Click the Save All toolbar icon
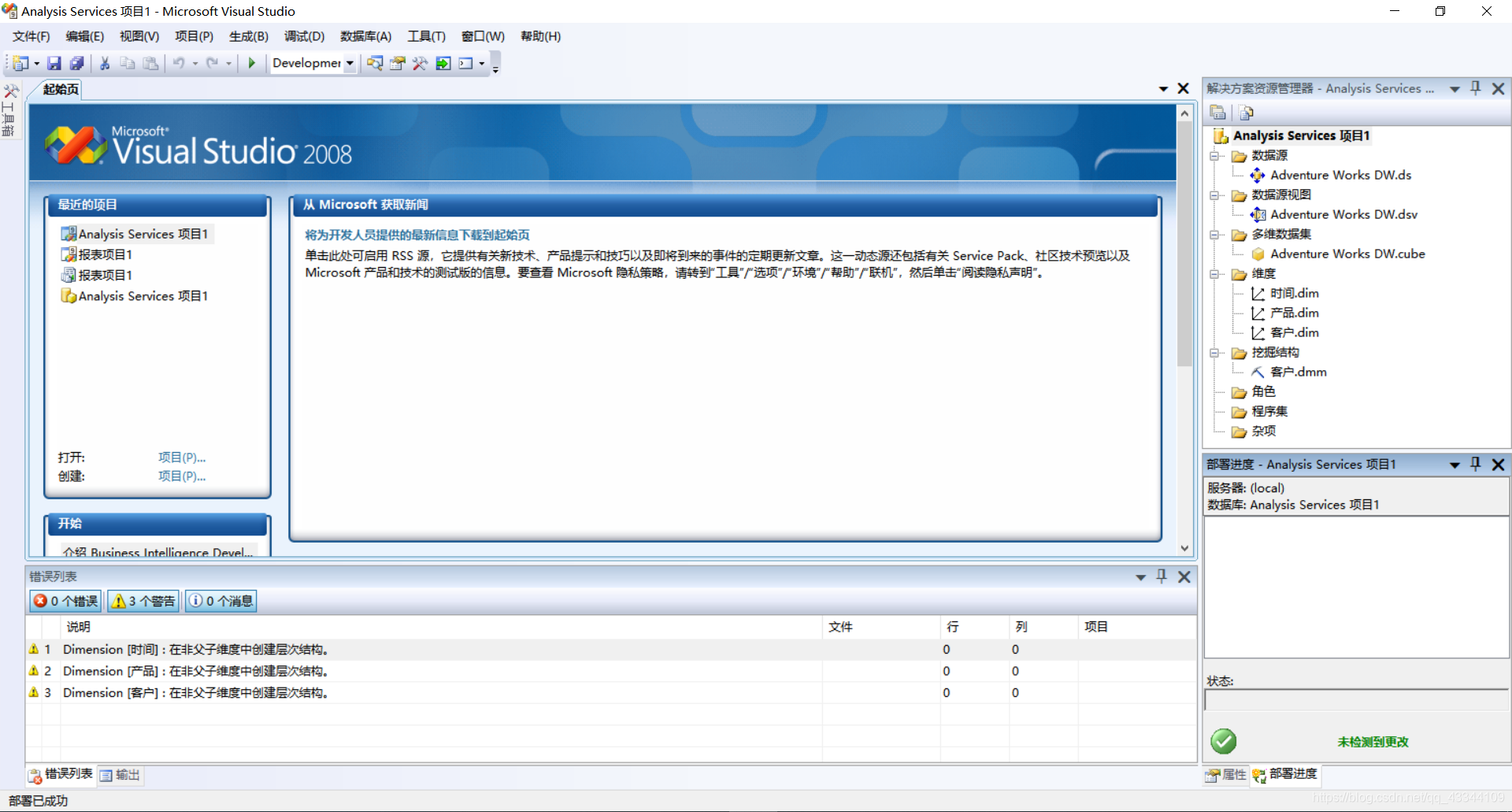 click(76, 63)
